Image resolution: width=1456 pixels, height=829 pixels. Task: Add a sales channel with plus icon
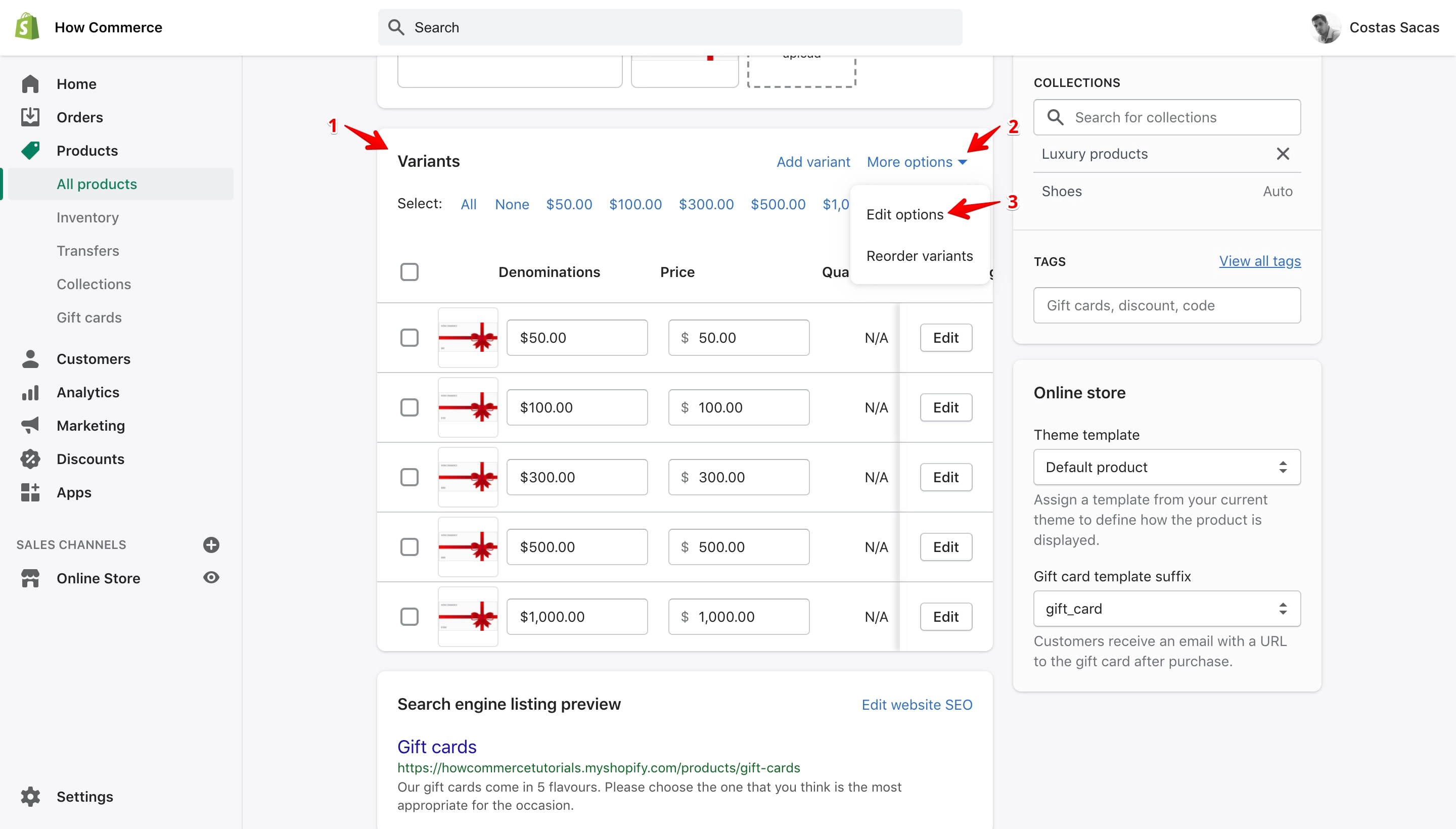tap(211, 545)
